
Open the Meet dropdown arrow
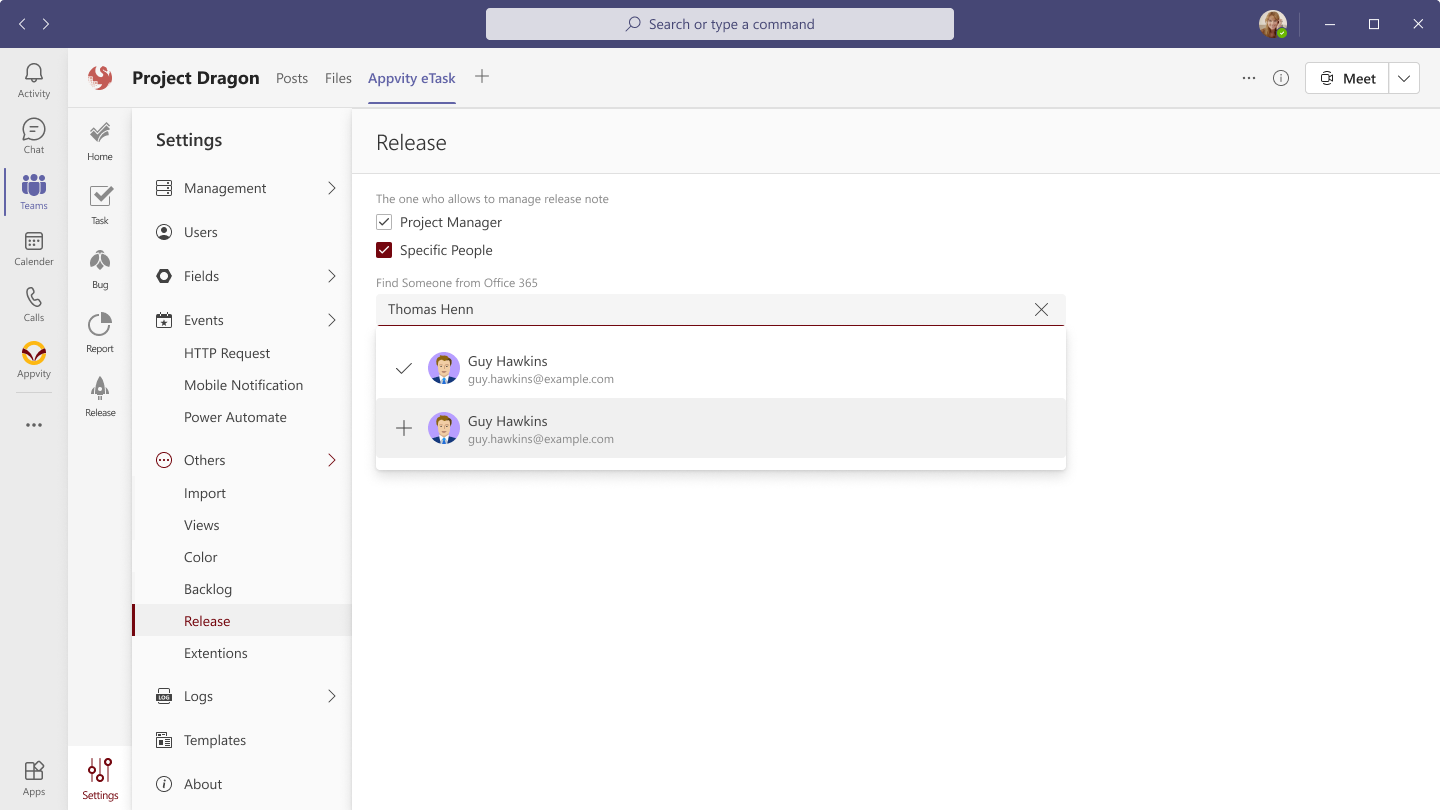pos(1404,78)
